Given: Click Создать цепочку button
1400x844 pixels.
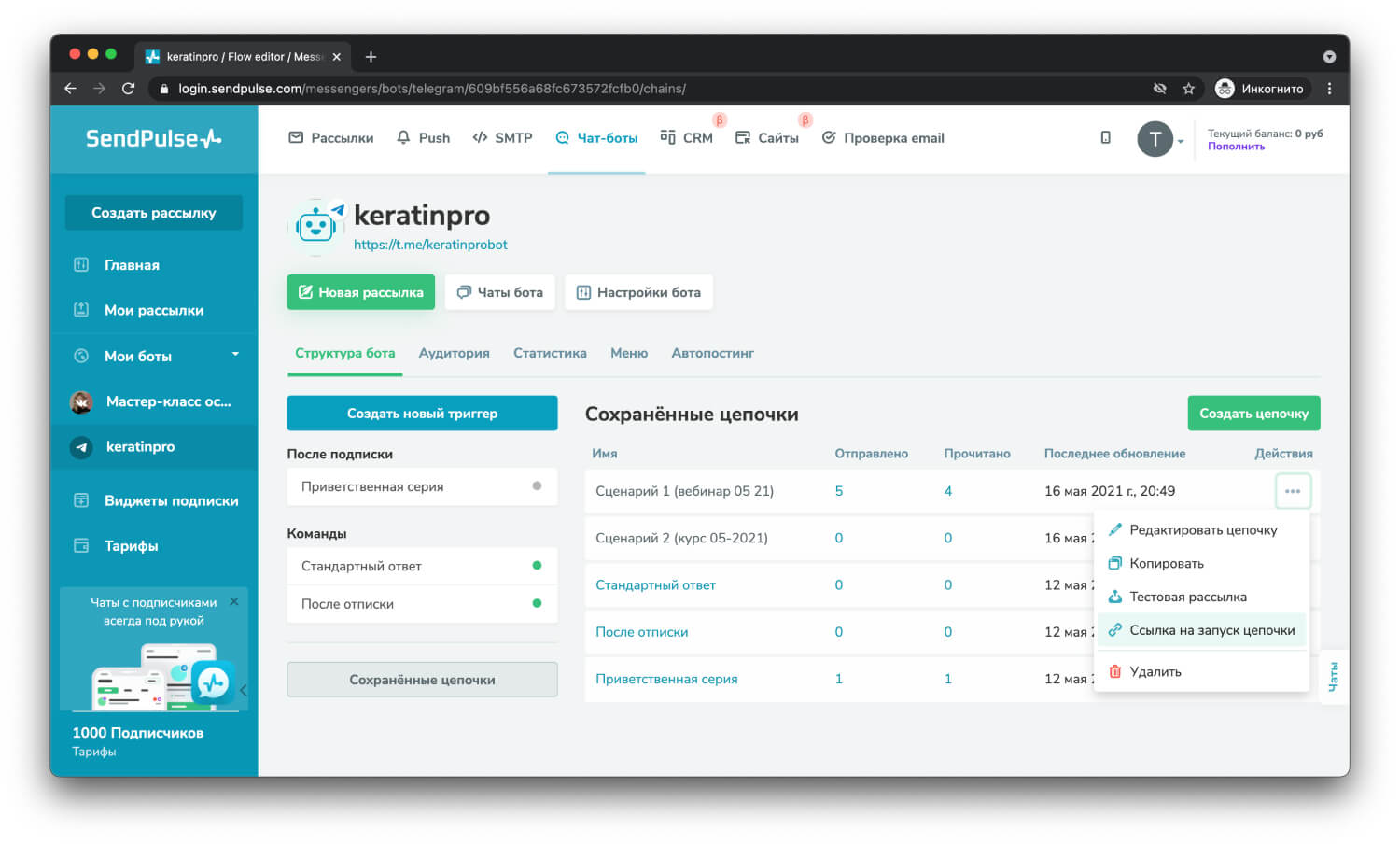Looking at the screenshot, I should 1253,414.
